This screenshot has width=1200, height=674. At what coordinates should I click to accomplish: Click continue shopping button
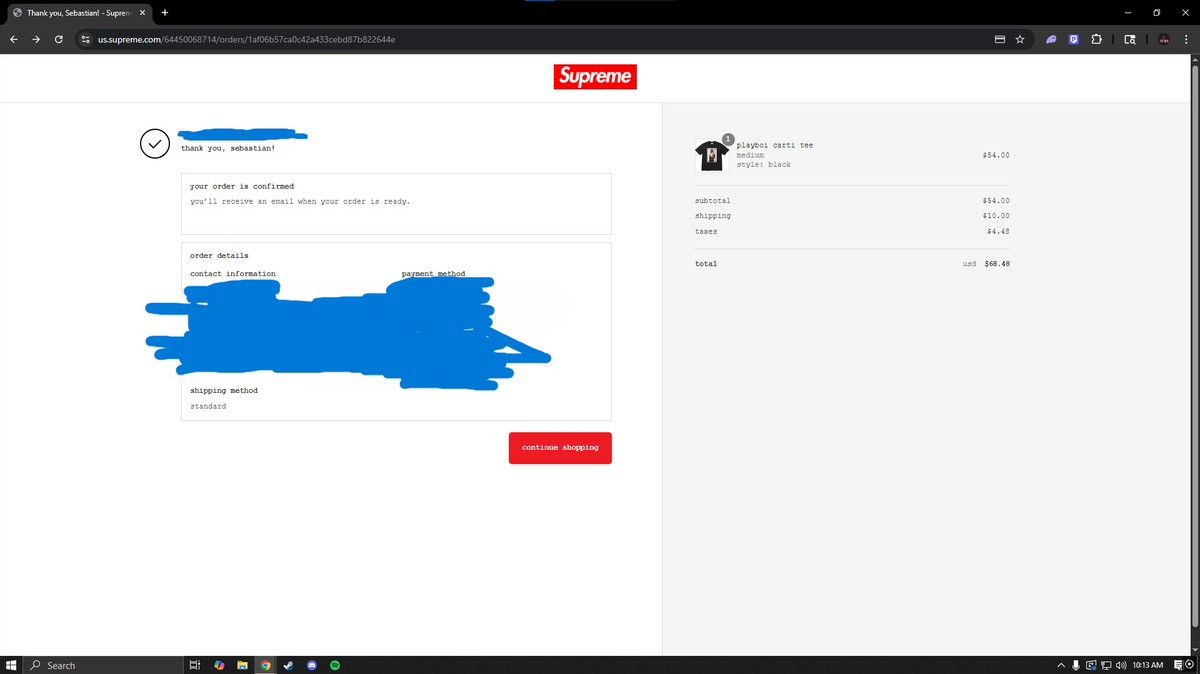[x=560, y=448]
